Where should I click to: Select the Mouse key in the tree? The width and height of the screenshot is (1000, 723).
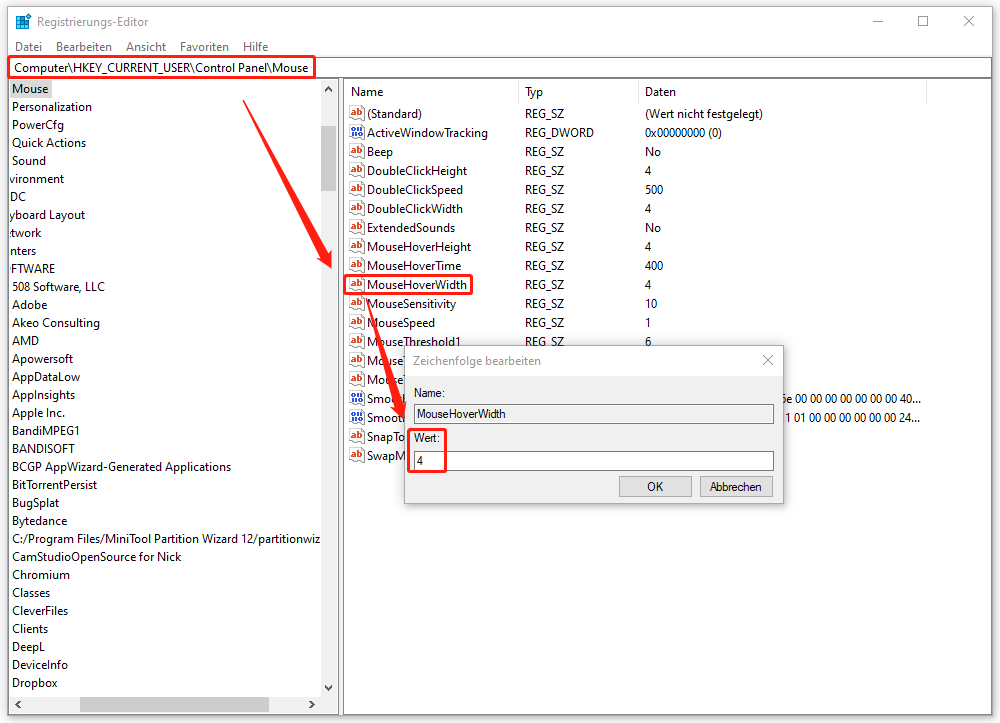30,89
